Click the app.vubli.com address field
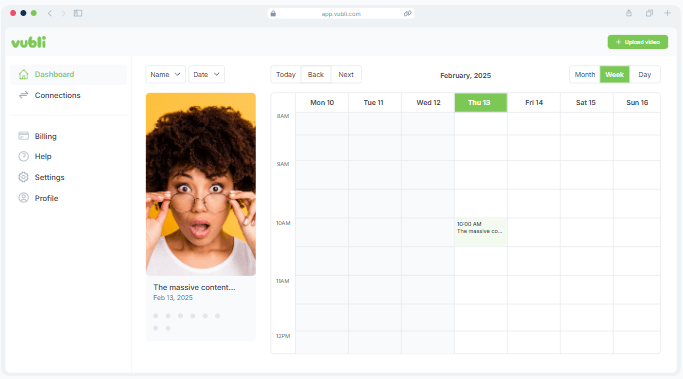Screen dimensions: 683x379 click(x=341, y=14)
